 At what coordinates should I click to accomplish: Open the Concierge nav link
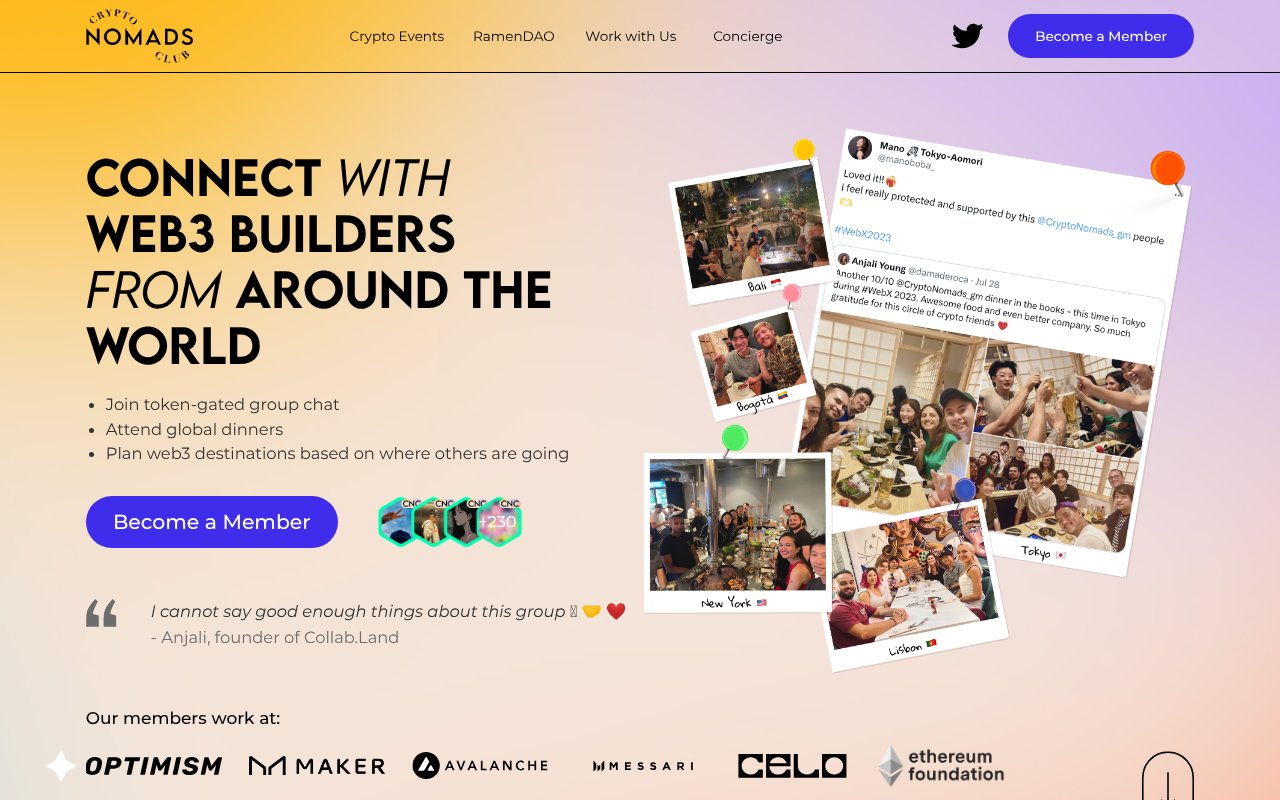748,36
